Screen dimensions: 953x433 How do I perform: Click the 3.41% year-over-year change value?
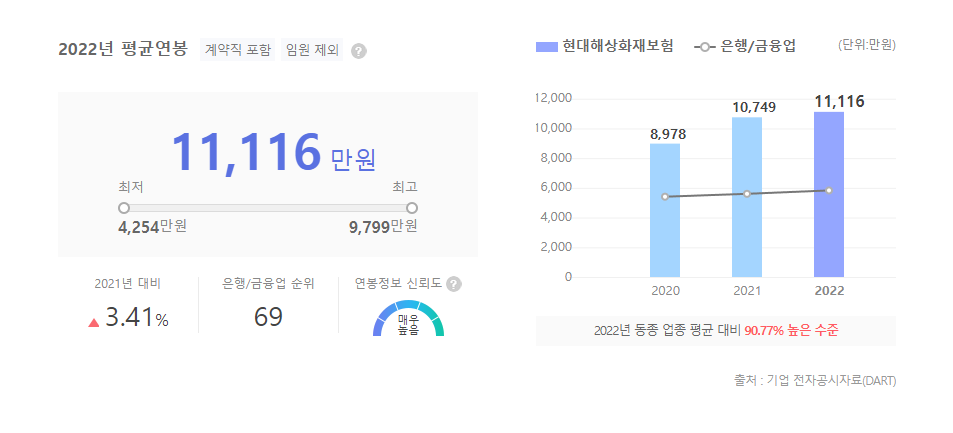[137, 318]
